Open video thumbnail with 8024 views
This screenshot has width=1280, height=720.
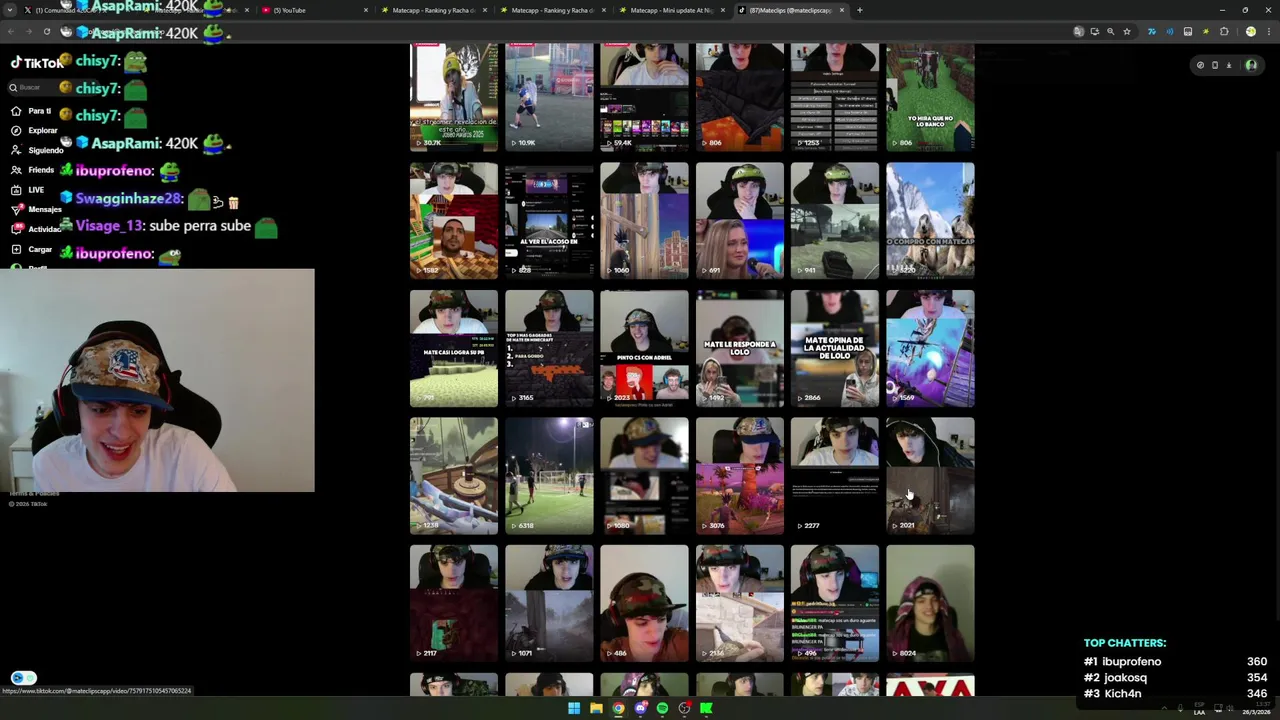click(930, 603)
